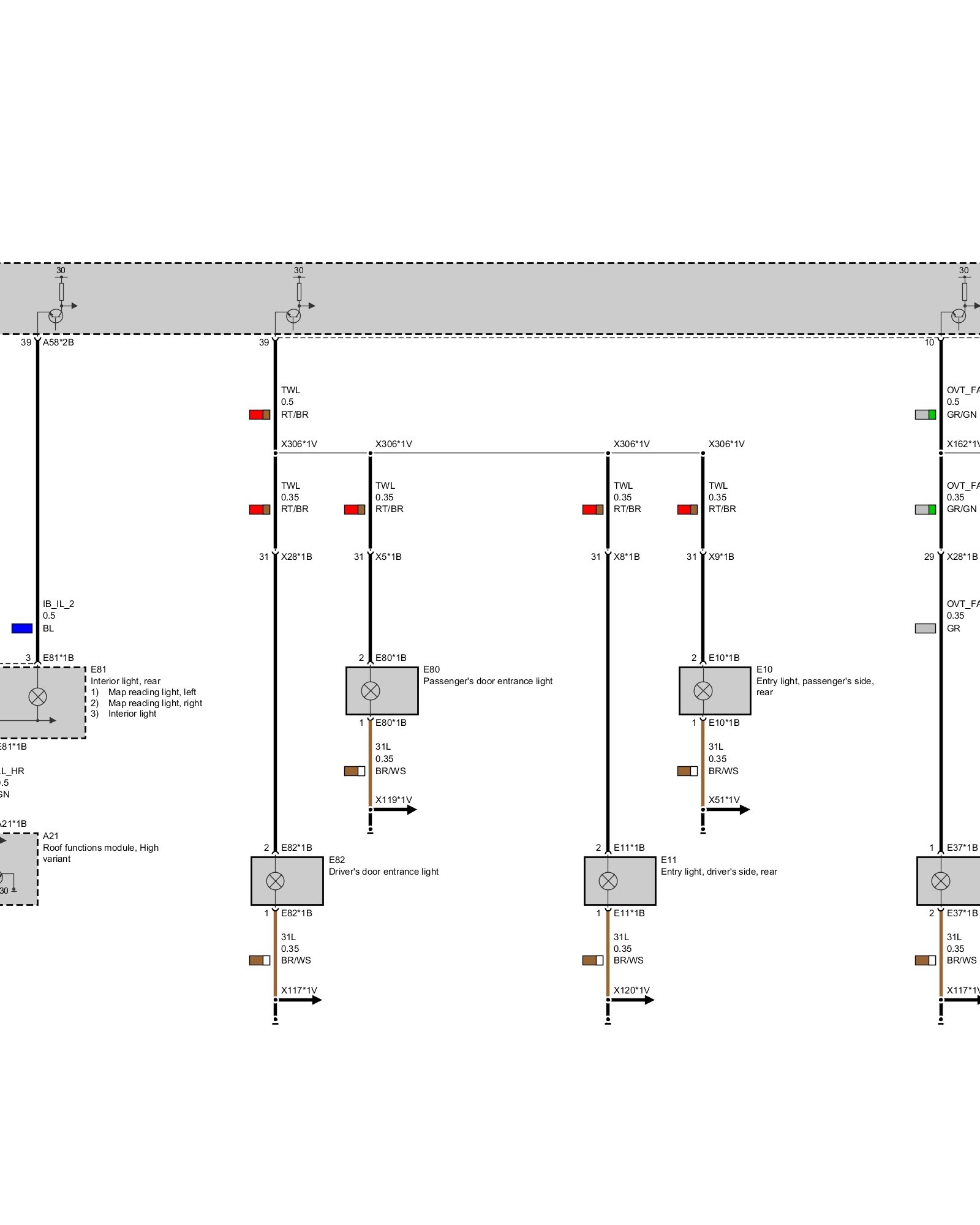Click the gray GR swatch for OVT wire
The height and width of the screenshot is (1225, 980).
click(925, 628)
